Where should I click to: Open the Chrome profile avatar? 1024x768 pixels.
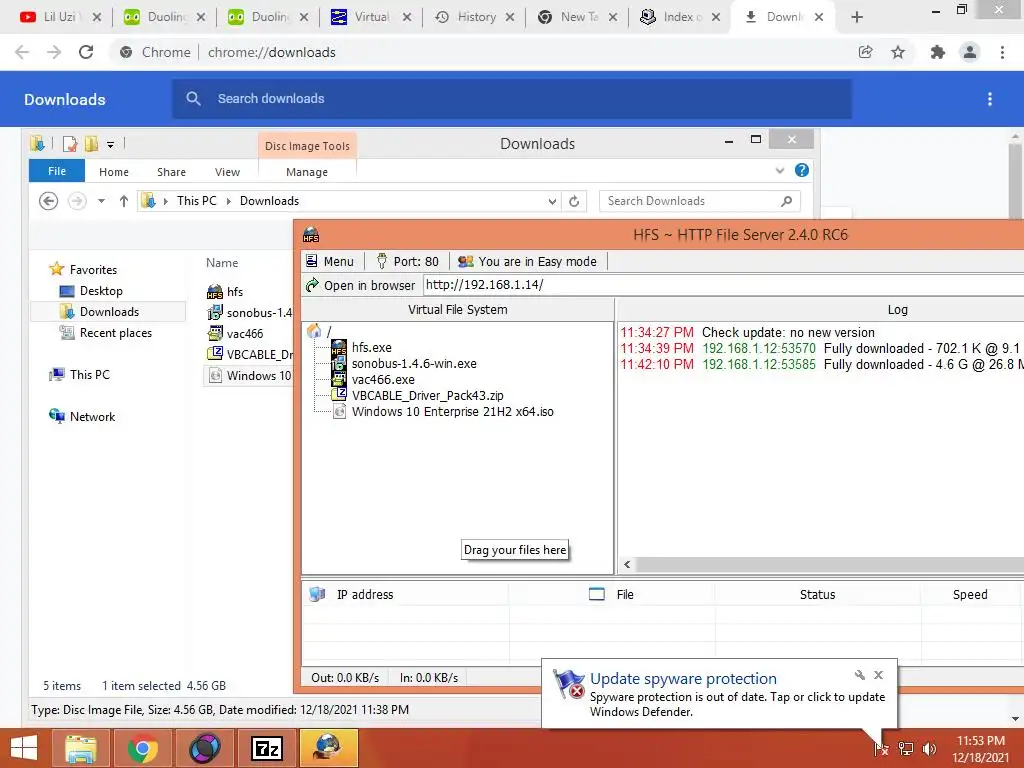click(x=970, y=52)
